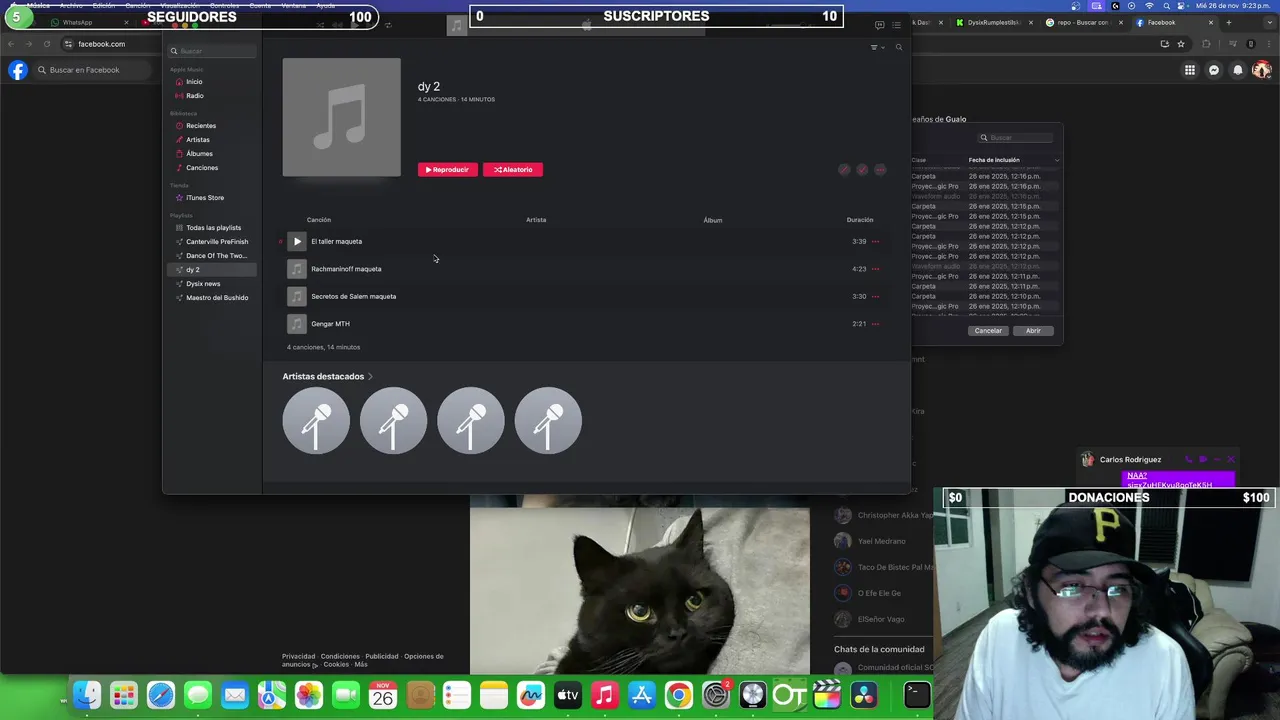Screen dimensions: 1280x720
Task: Select Recientes in the library
Action: click(x=200, y=126)
